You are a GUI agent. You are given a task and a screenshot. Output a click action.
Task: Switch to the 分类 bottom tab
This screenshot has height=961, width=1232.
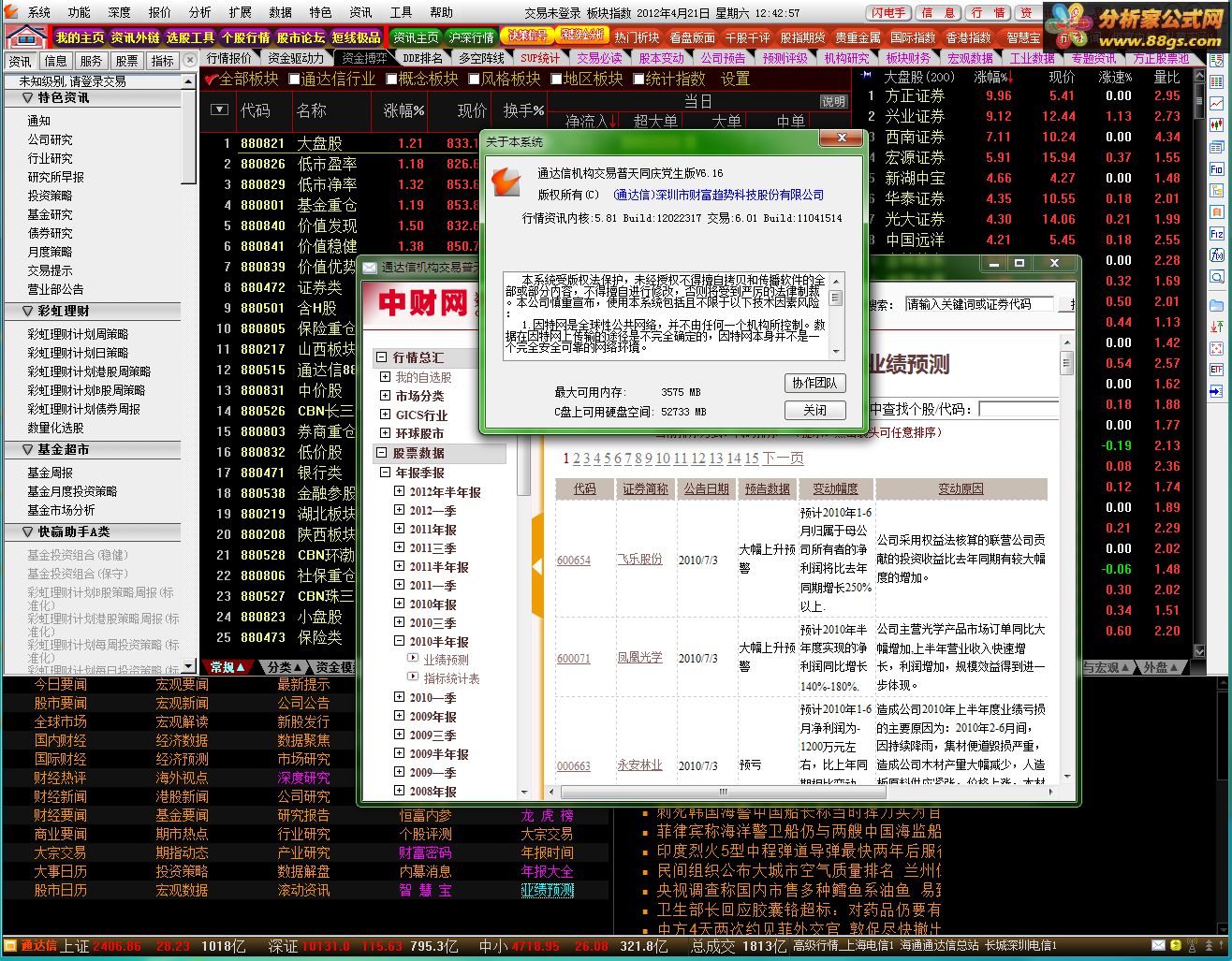(285, 667)
